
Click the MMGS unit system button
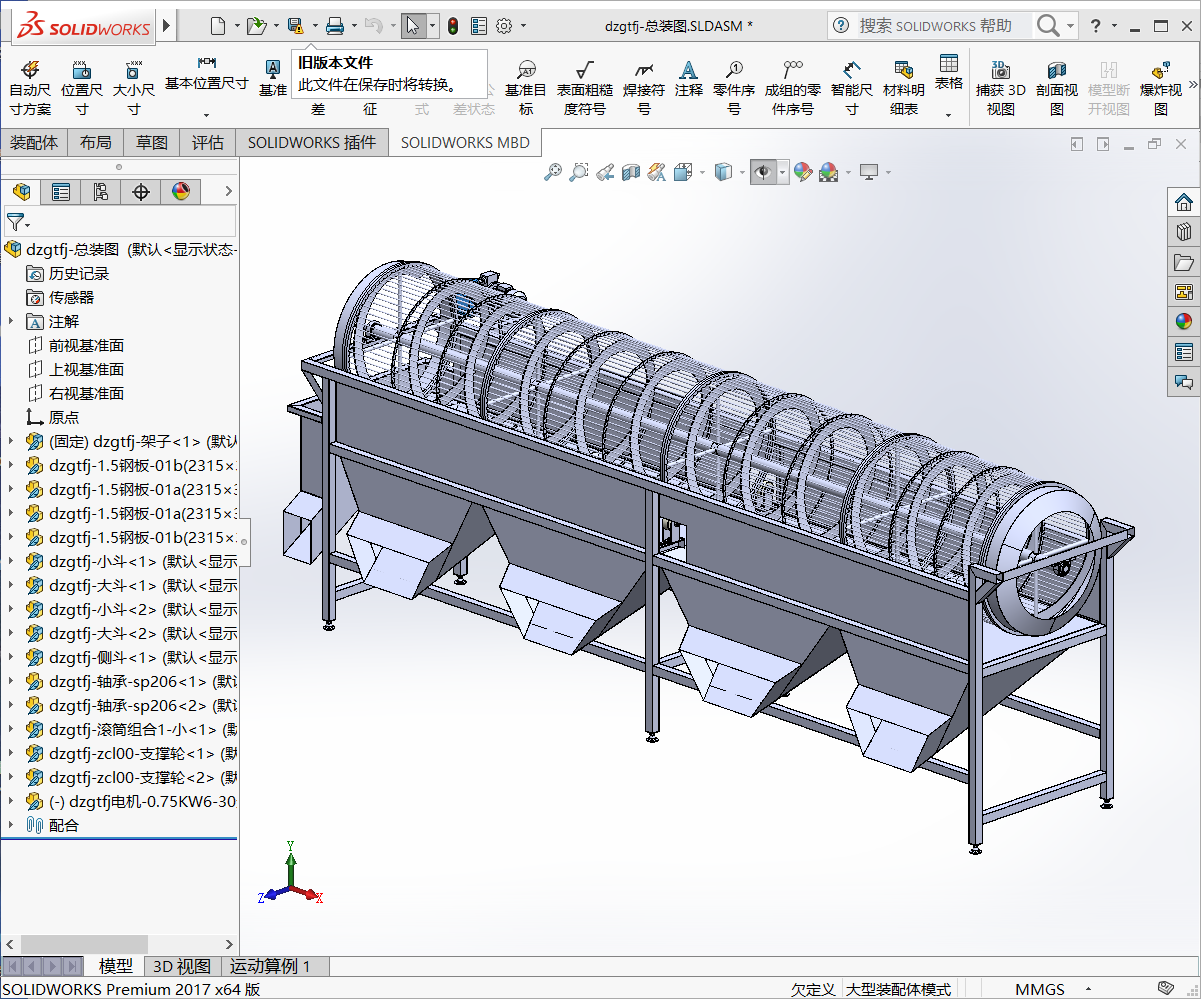point(1040,989)
